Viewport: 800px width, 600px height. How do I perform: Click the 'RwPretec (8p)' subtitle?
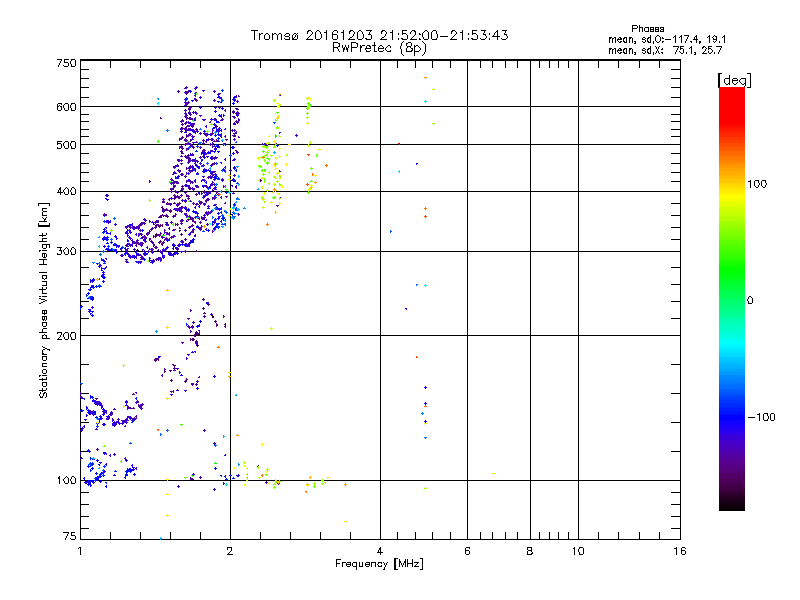click(x=379, y=48)
